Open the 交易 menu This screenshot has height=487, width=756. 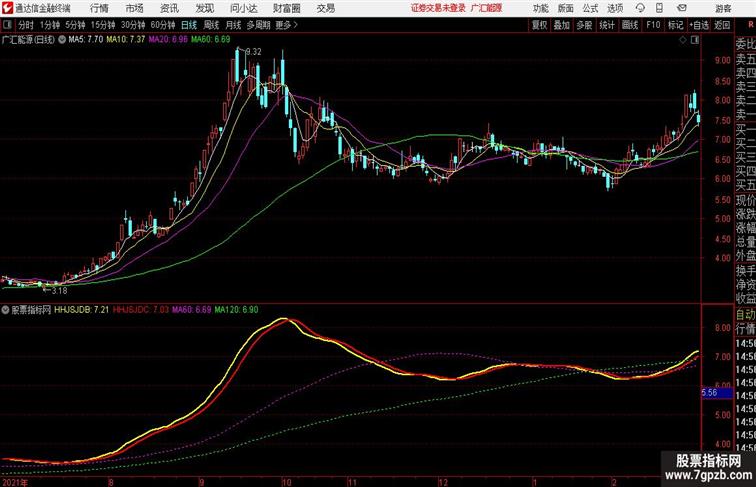coord(326,8)
